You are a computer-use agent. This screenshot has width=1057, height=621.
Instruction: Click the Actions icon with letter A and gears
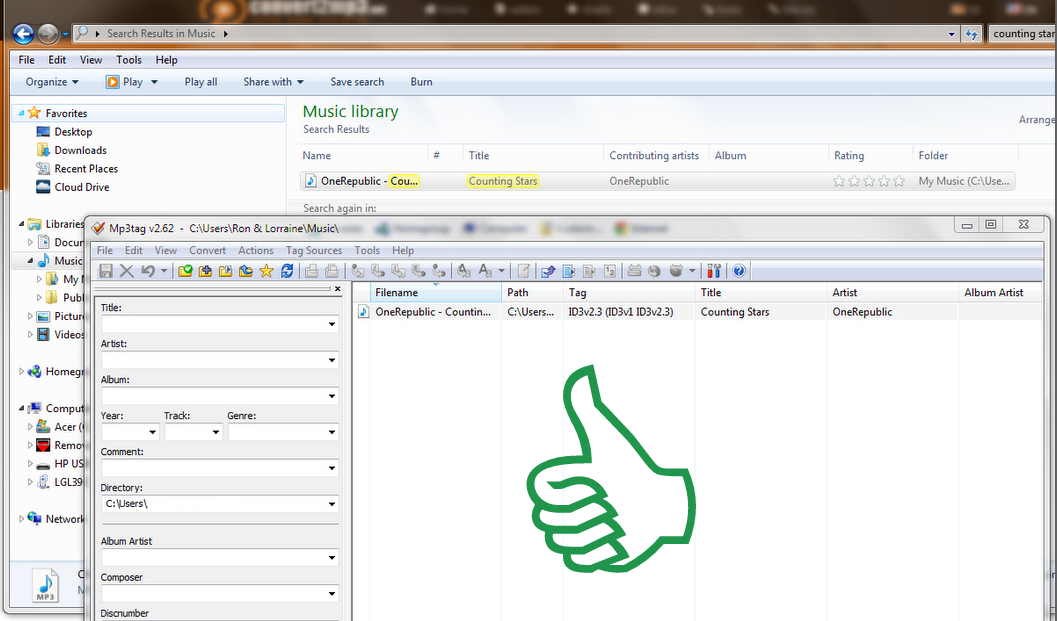coord(464,271)
